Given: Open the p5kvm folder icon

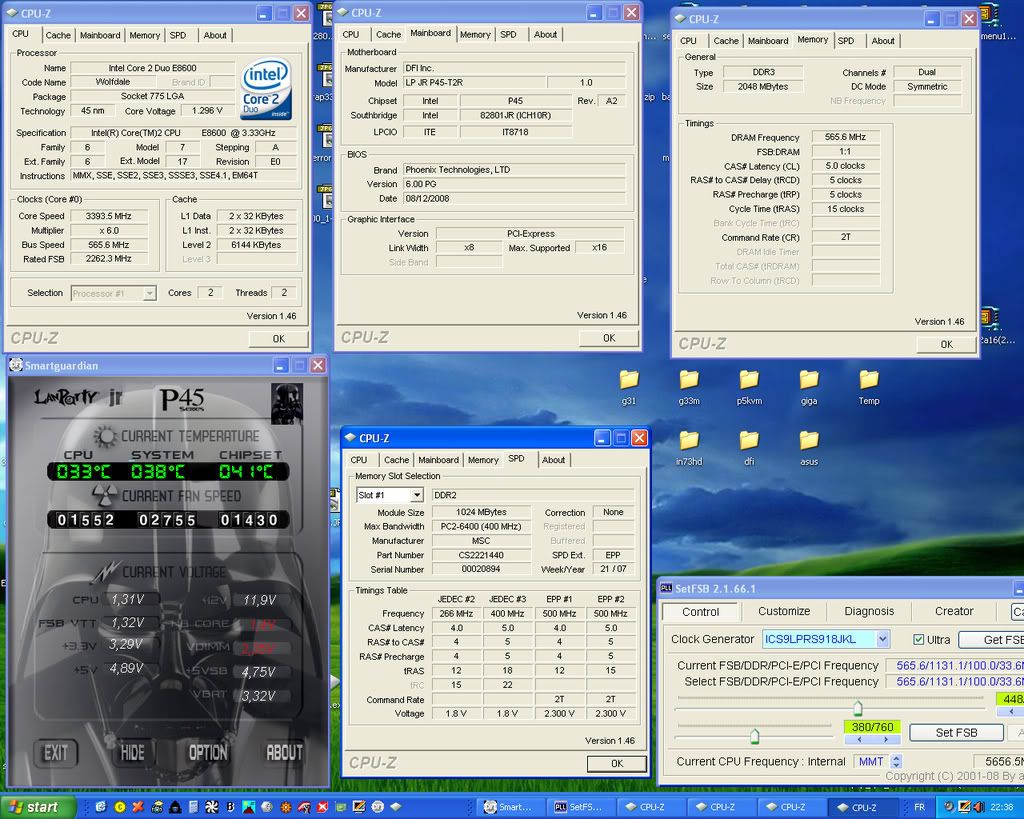Looking at the screenshot, I should [x=749, y=380].
